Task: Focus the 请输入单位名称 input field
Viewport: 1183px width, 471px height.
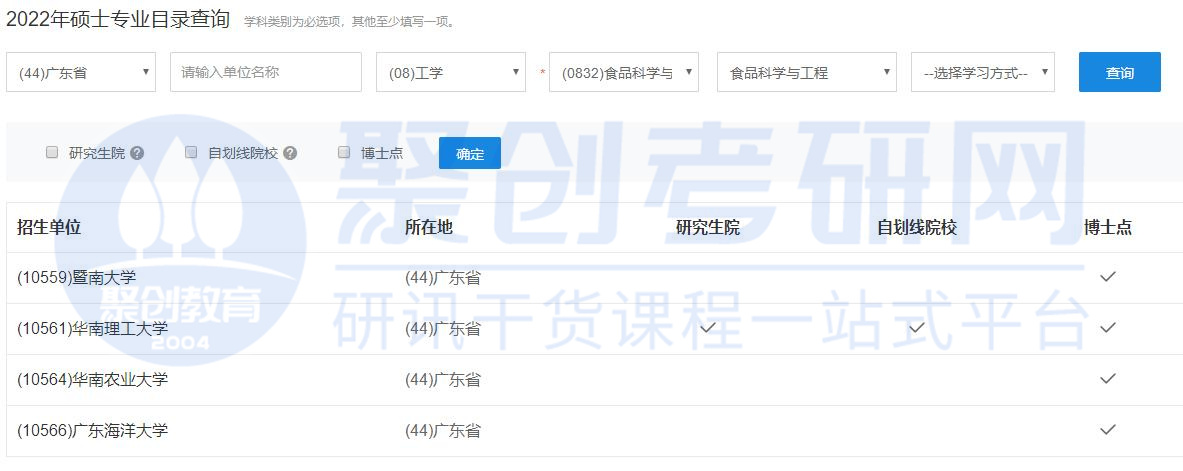Action: tap(266, 72)
